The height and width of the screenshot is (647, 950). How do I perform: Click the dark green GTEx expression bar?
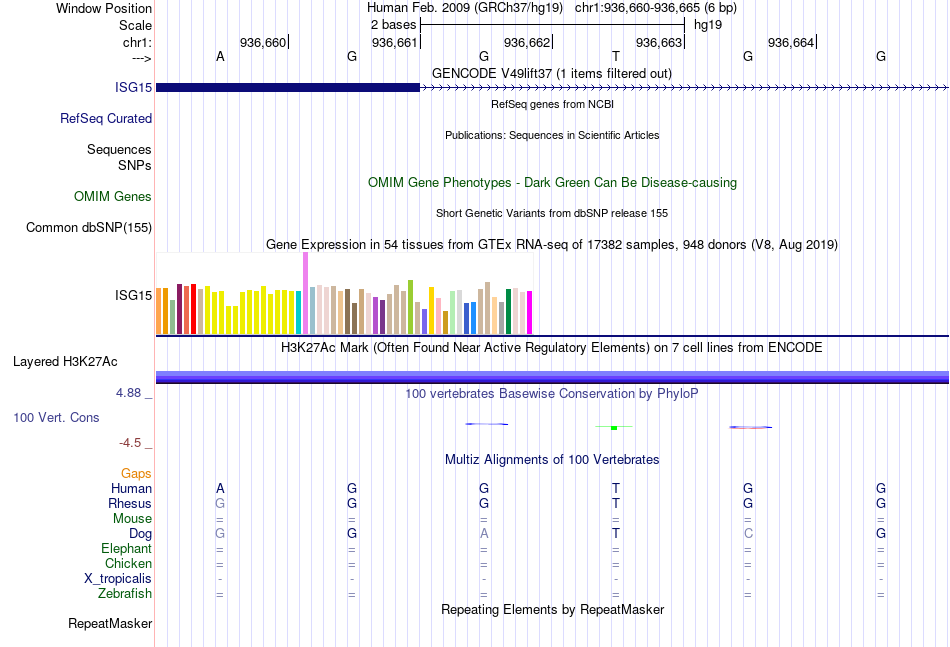pos(508,311)
